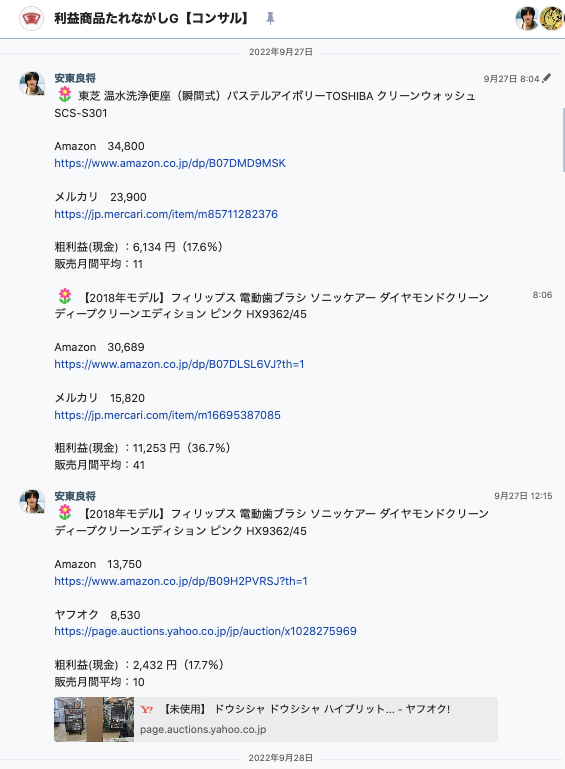Click the group title 利益商品たれながしG【コンサル】
Viewport: 565px width, 769px height.
(152, 19)
